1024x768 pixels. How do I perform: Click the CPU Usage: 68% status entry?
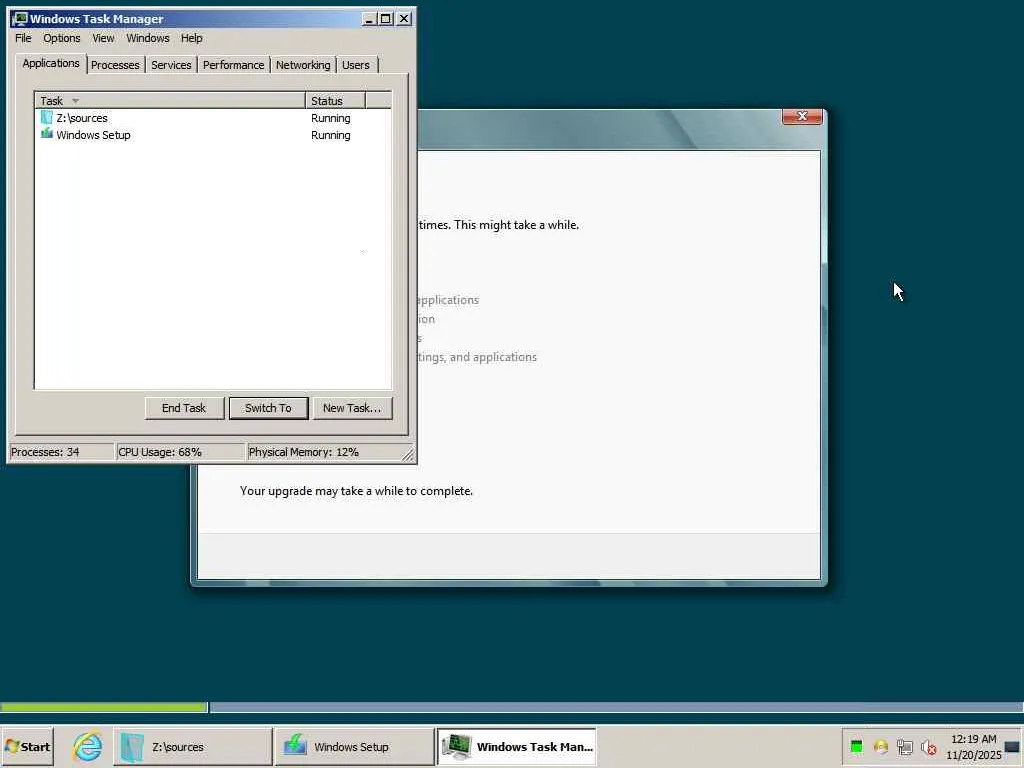tap(180, 452)
